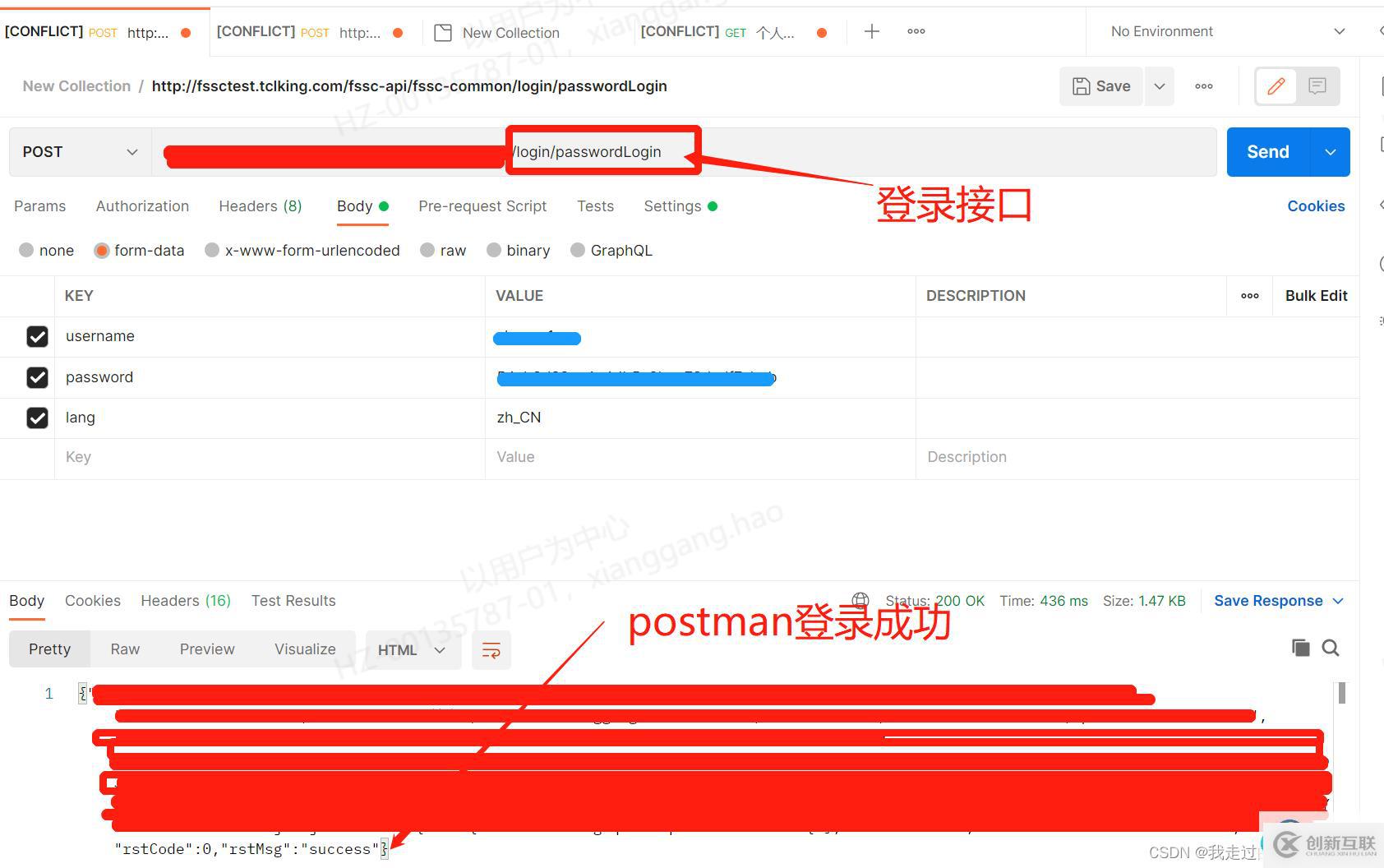Click the 200 OK status text
This screenshot has height=868, width=1384.
click(960, 601)
